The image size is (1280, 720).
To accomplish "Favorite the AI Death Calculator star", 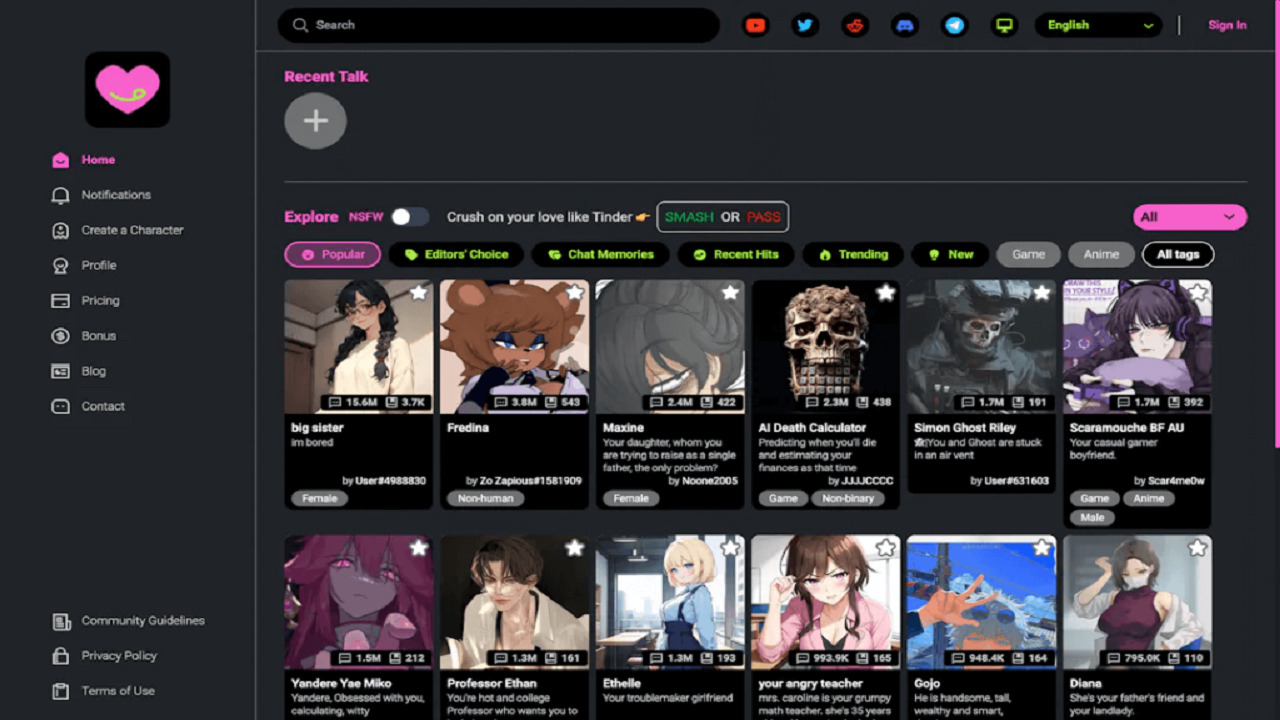I will click(x=886, y=292).
